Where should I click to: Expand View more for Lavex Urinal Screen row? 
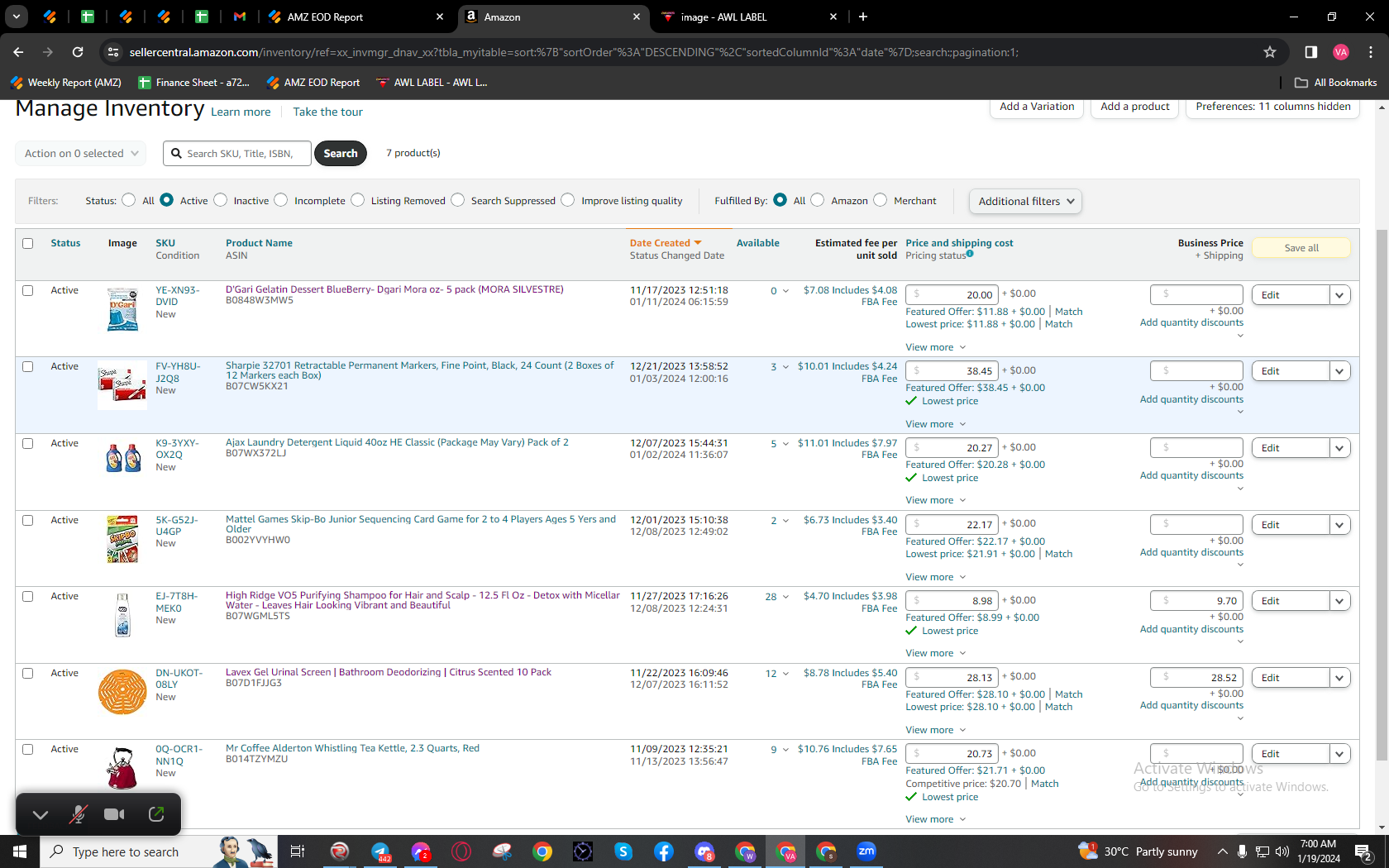coord(935,730)
